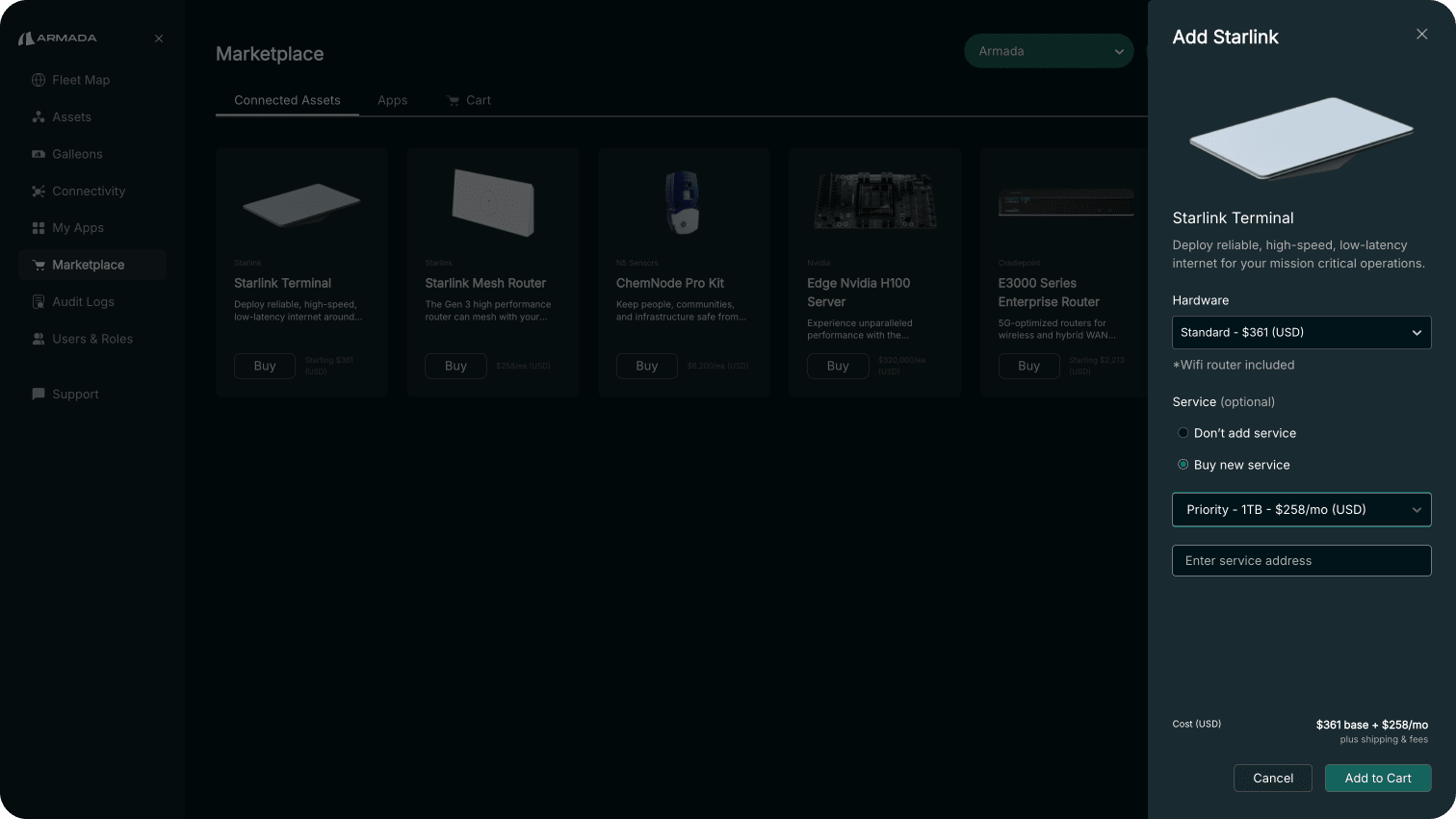Click the ChemNode Pro Kit title
The image size is (1456, 819).
670,283
